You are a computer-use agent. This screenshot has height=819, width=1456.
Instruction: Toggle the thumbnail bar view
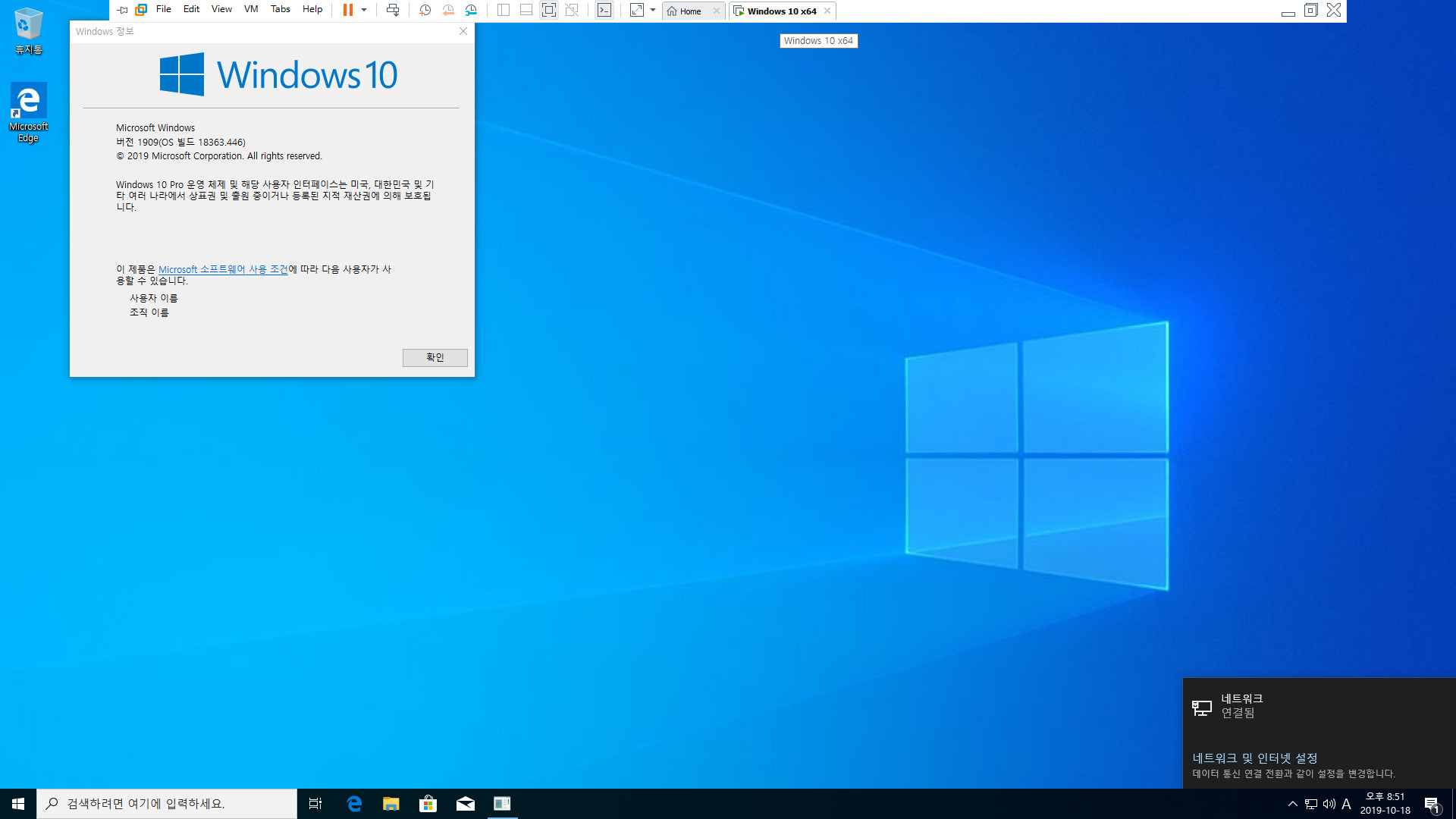[x=526, y=10]
